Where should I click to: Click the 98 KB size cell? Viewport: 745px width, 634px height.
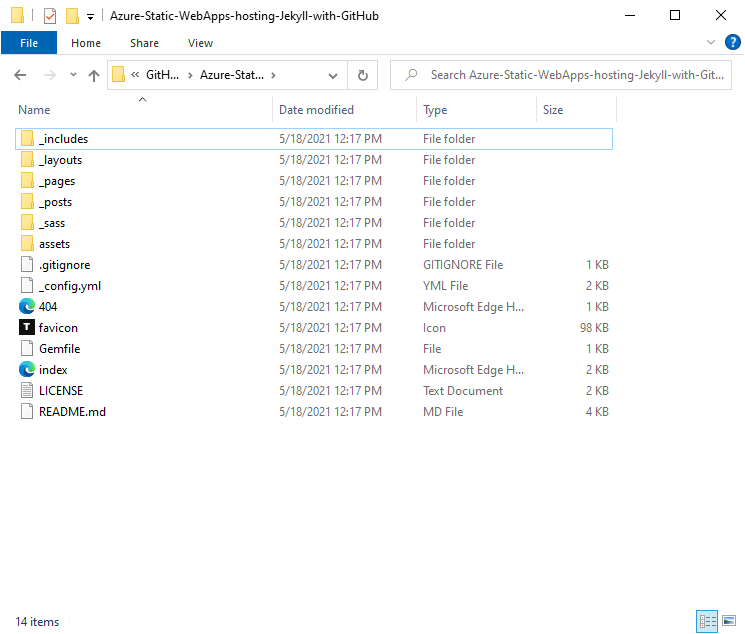[594, 327]
